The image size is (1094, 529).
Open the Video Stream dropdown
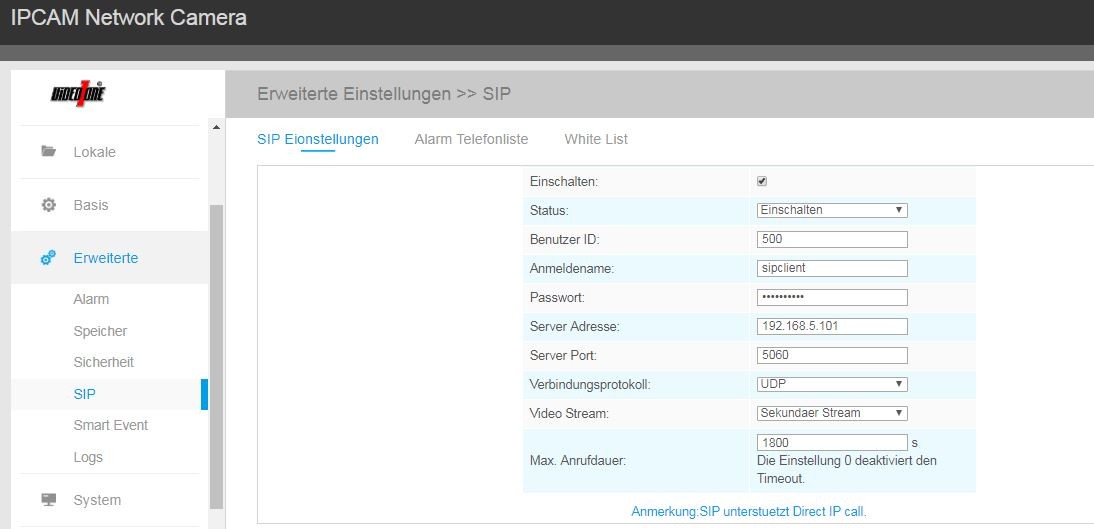[x=832, y=412]
